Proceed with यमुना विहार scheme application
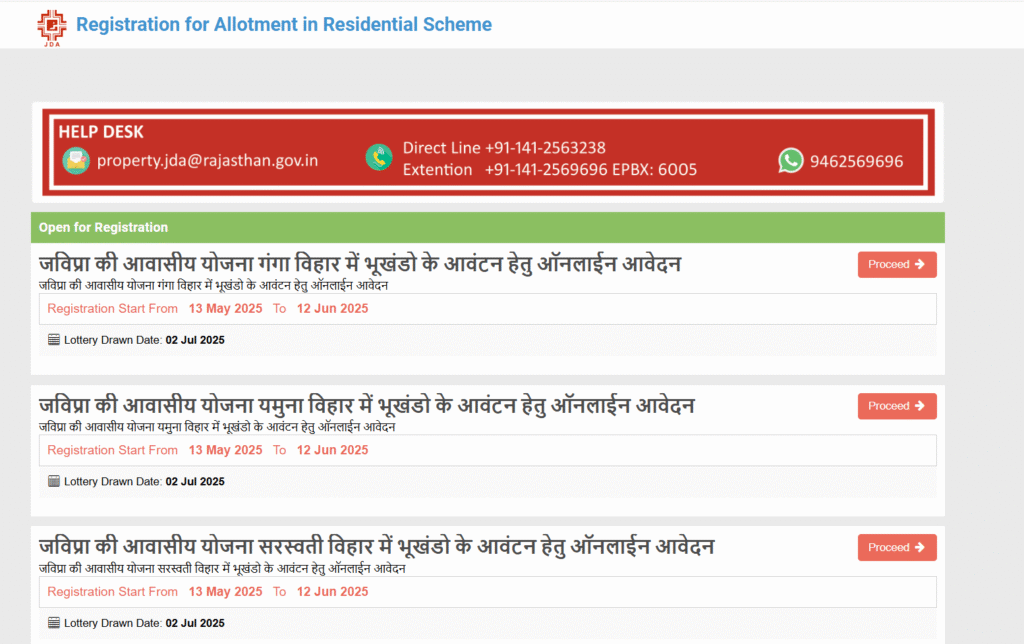This screenshot has height=644, width=1024. [x=897, y=406]
